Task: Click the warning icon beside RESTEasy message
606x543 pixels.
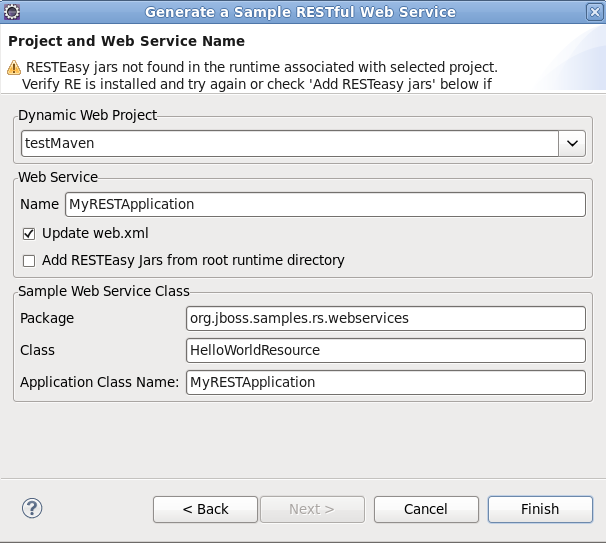Action: coord(14,68)
